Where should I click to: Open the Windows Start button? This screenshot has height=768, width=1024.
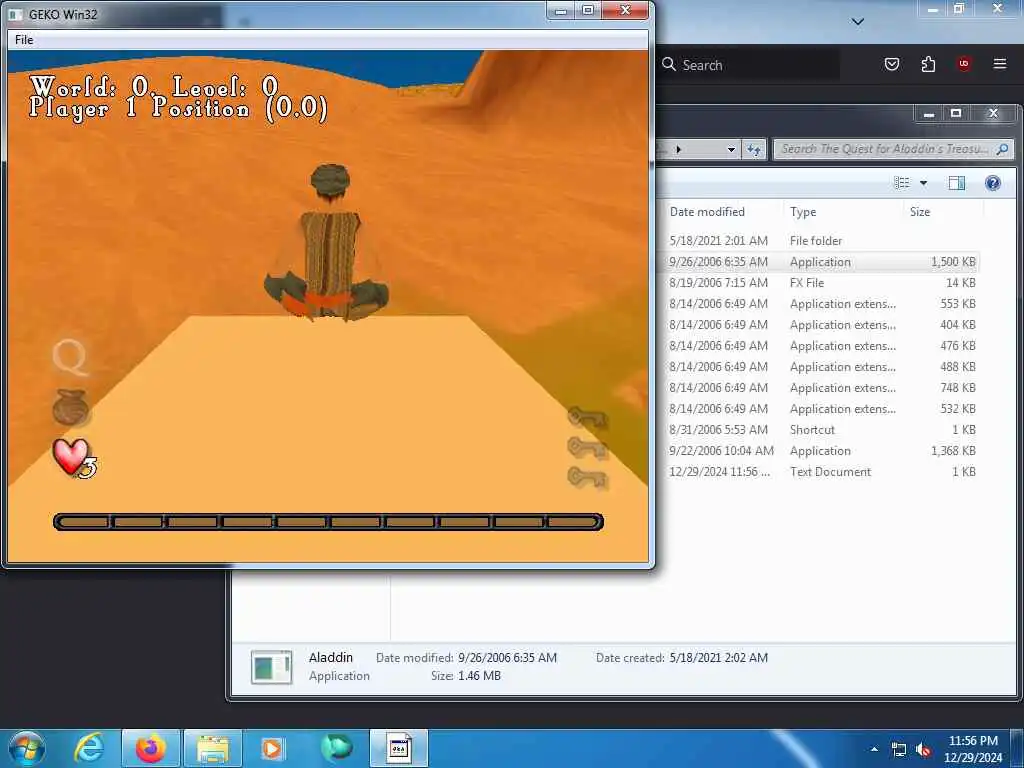pyautogui.click(x=27, y=748)
